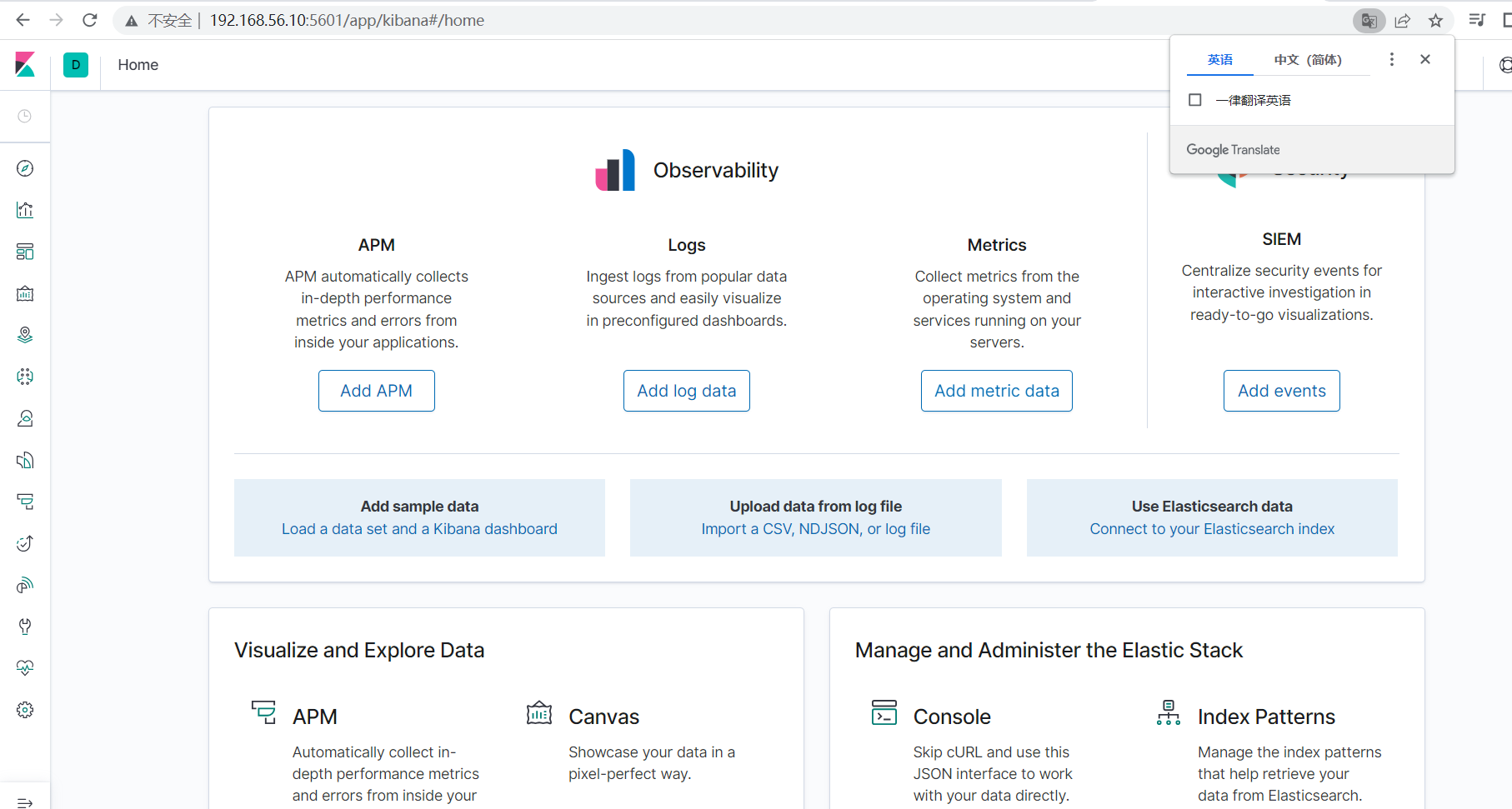The image size is (1512, 809).
Task: Expand the sidebar navigation menu
Action: tap(25, 802)
